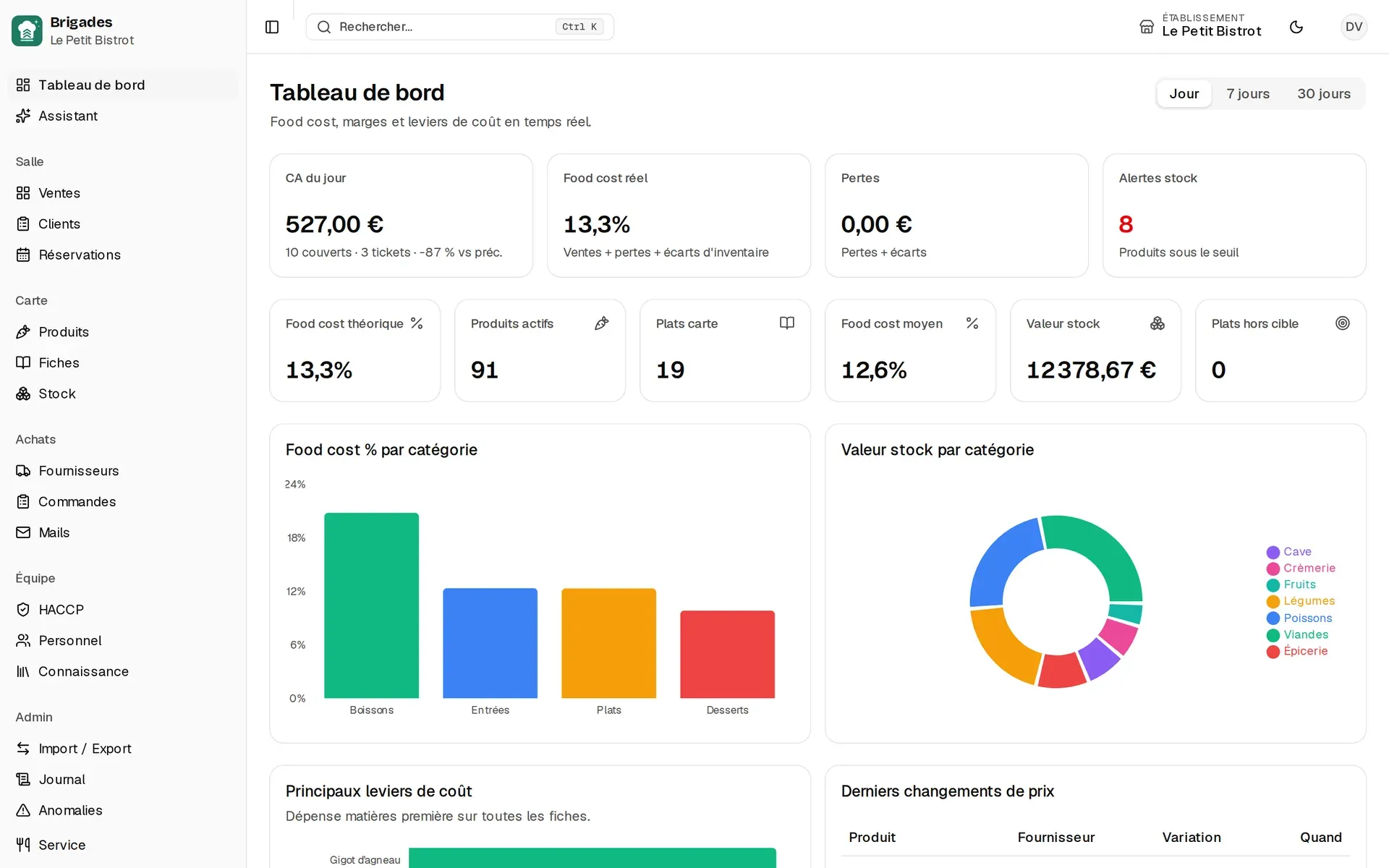Open Anomalies warning item
The image size is (1389, 868).
123,810
